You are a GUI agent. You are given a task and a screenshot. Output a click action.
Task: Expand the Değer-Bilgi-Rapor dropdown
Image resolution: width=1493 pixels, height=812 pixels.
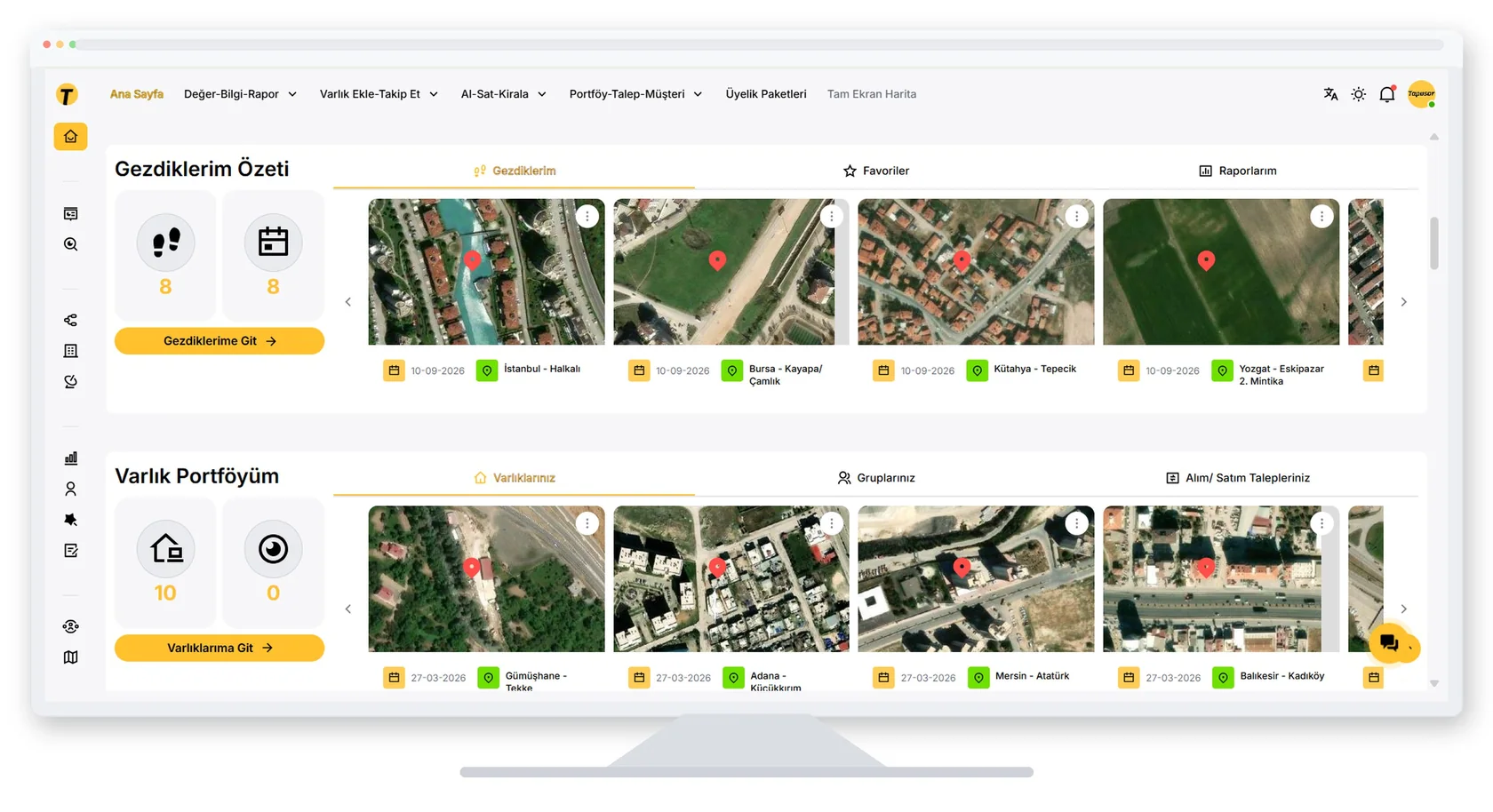pos(240,94)
